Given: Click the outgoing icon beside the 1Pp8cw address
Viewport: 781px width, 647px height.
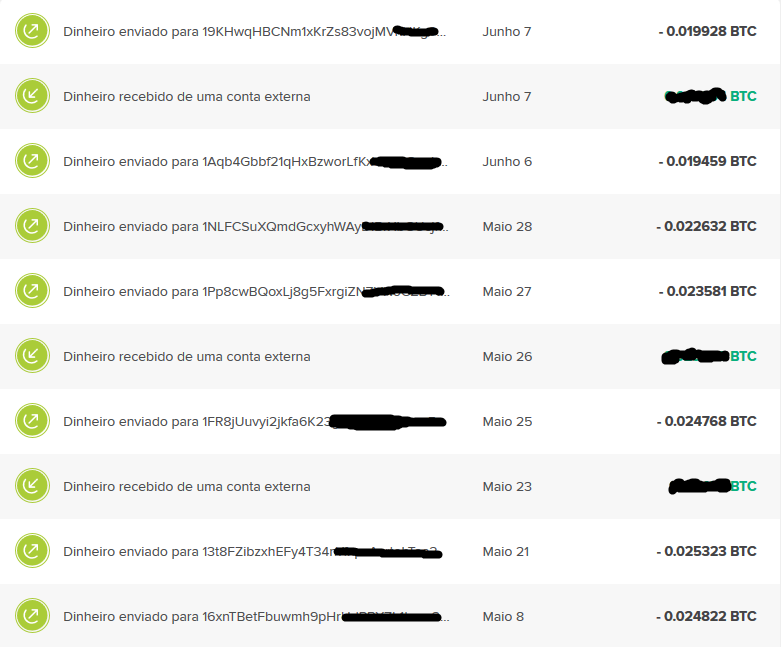Looking at the screenshot, I should coord(32,292).
